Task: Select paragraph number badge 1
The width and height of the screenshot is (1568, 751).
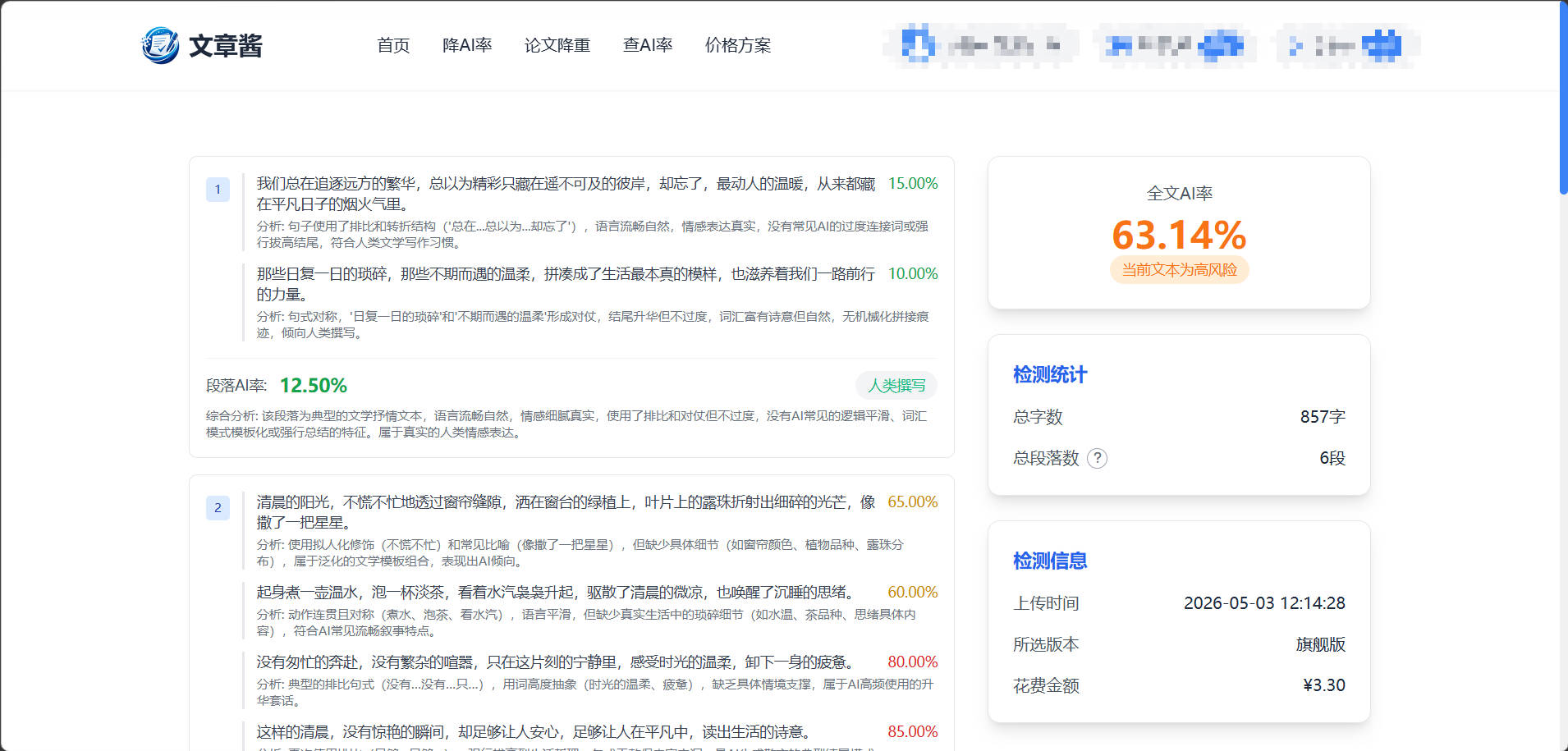Action: (218, 190)
